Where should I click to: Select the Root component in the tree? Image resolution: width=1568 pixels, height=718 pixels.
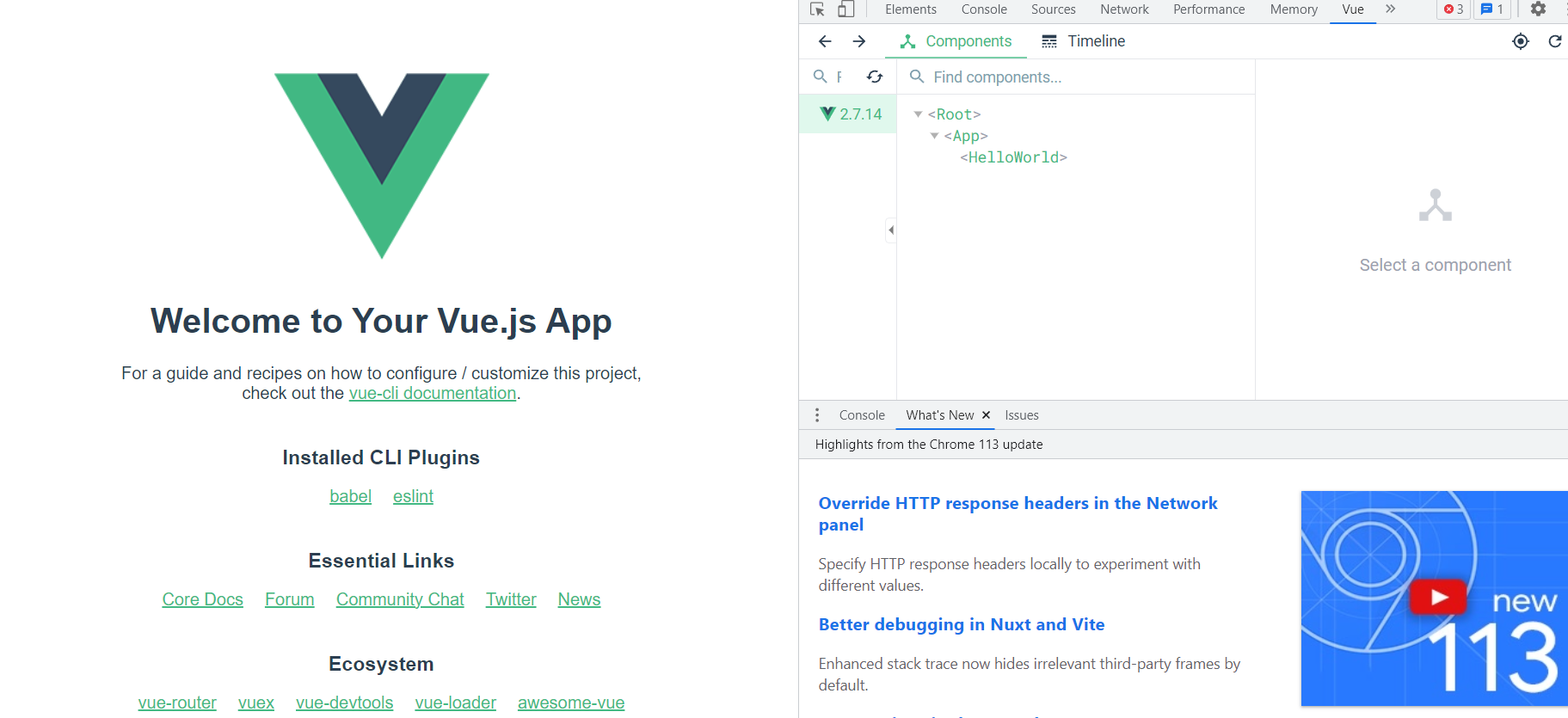click(954, 114)
